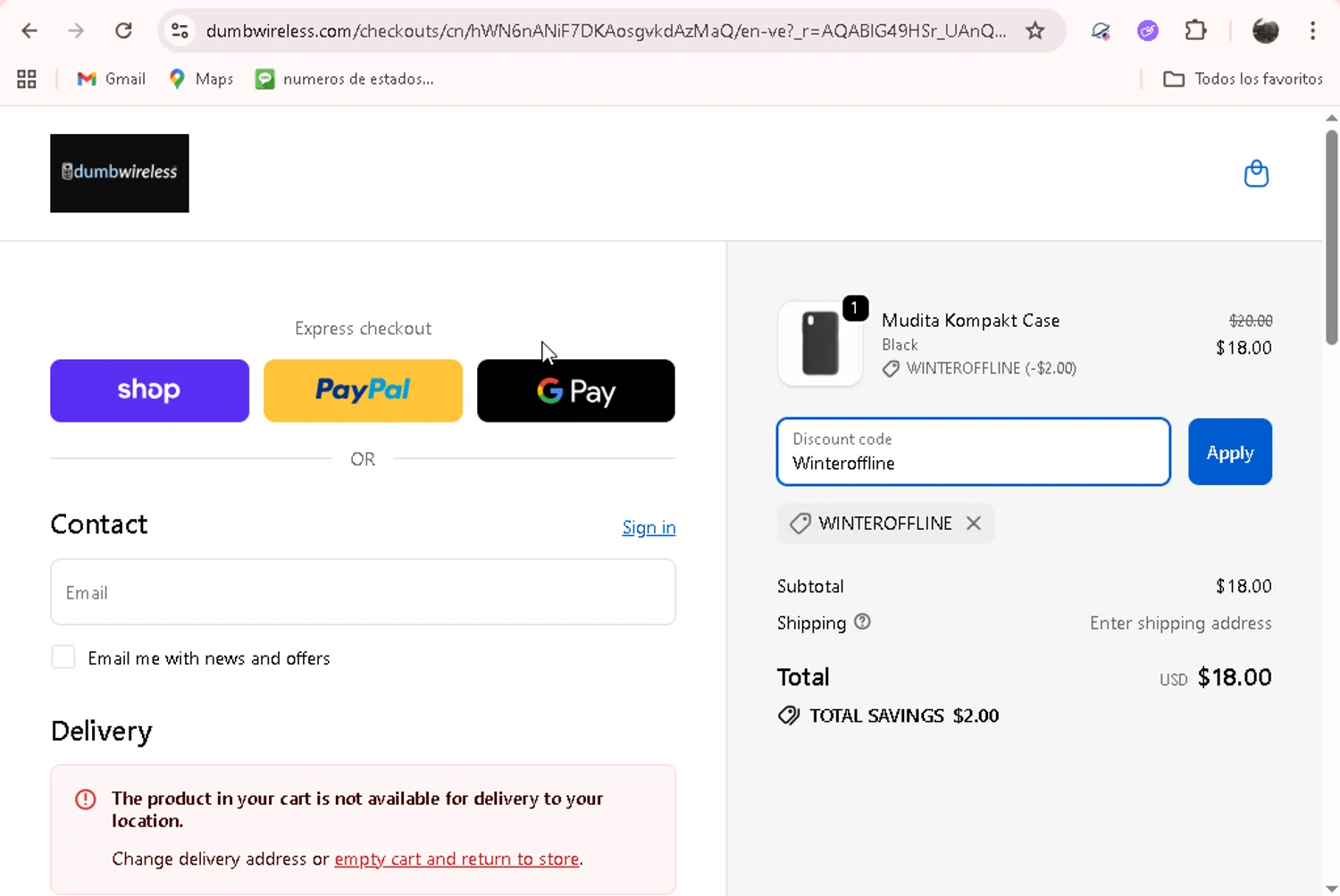Viewport: 1340px width, 896px height.
Task: Open the Gmail bookmark
Action: (x=111, y=79)
